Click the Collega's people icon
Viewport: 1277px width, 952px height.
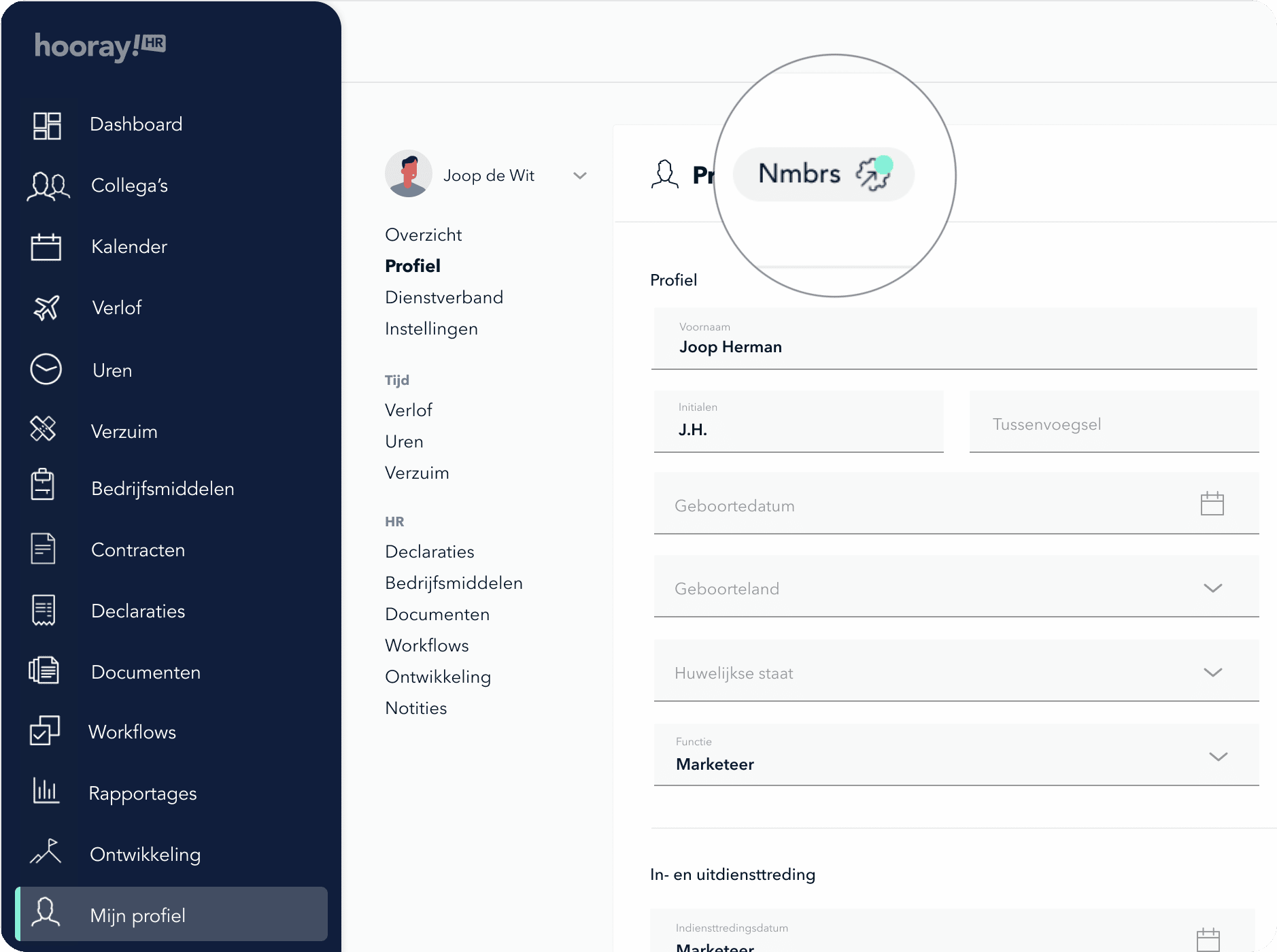[48, 186]
